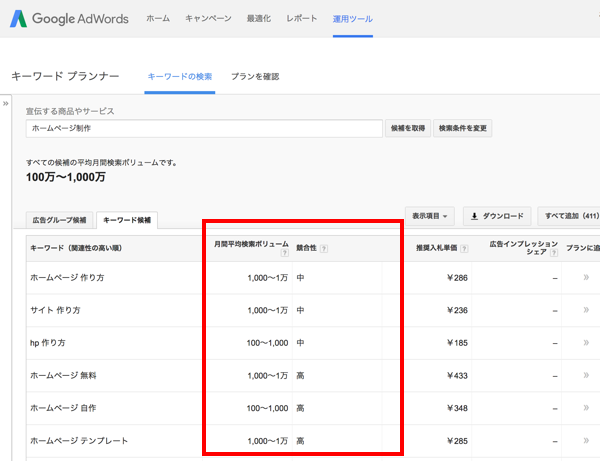Add ホームページ テンプレート to plan via » icon
Viewport: 600px width, 461px height.
click(586, 441)
